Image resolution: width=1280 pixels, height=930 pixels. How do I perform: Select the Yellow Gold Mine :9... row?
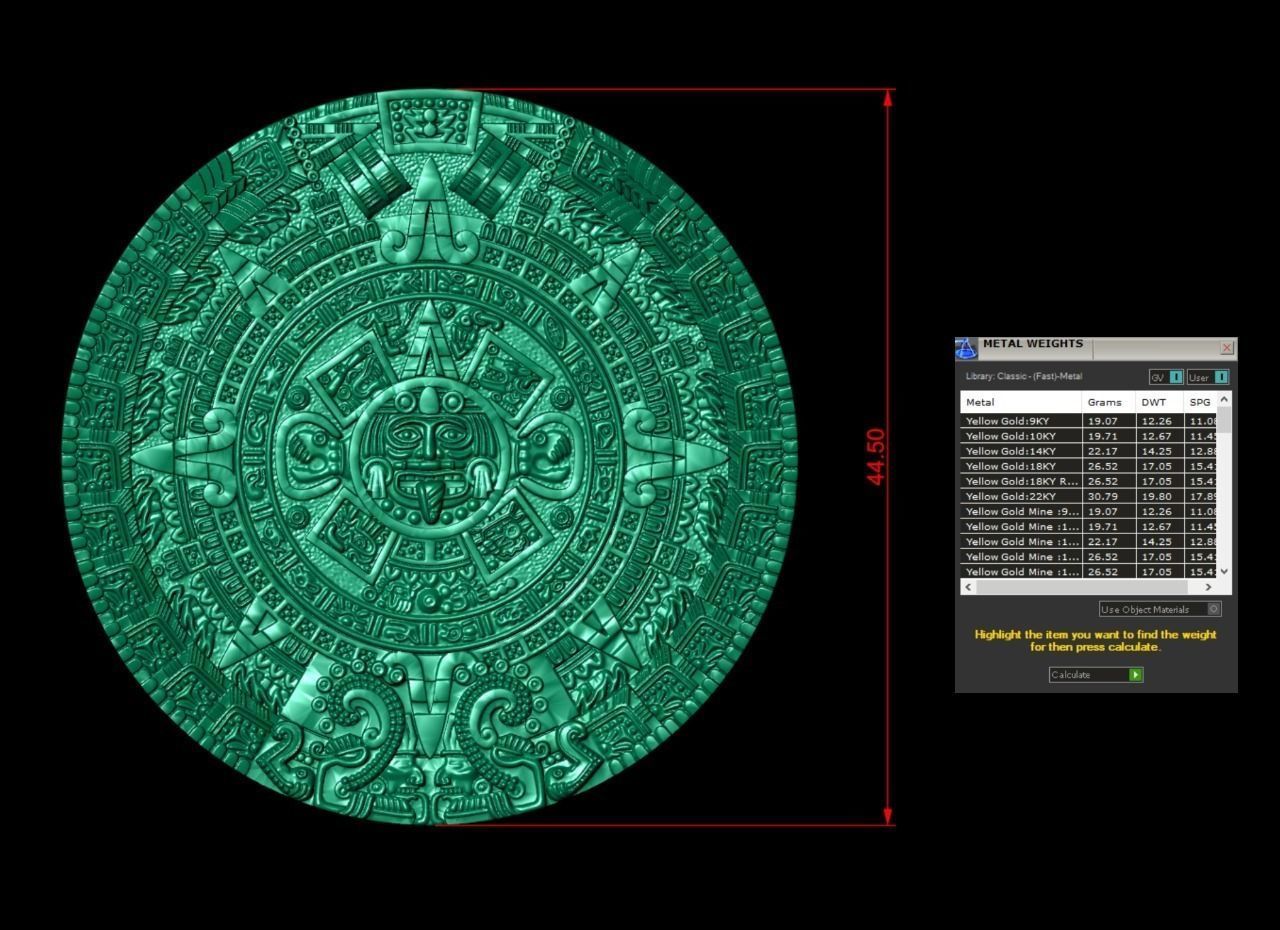[x=1089, y=511]
